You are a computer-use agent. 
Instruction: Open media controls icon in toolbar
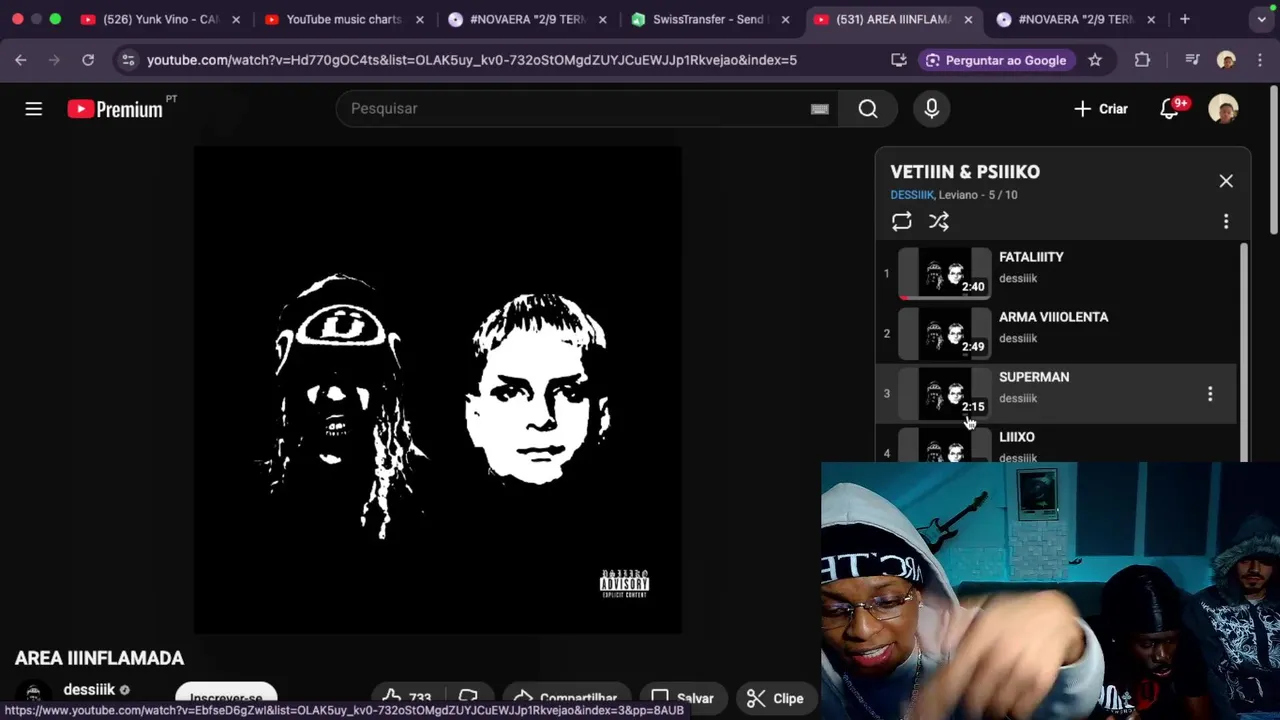(1192, 60)
